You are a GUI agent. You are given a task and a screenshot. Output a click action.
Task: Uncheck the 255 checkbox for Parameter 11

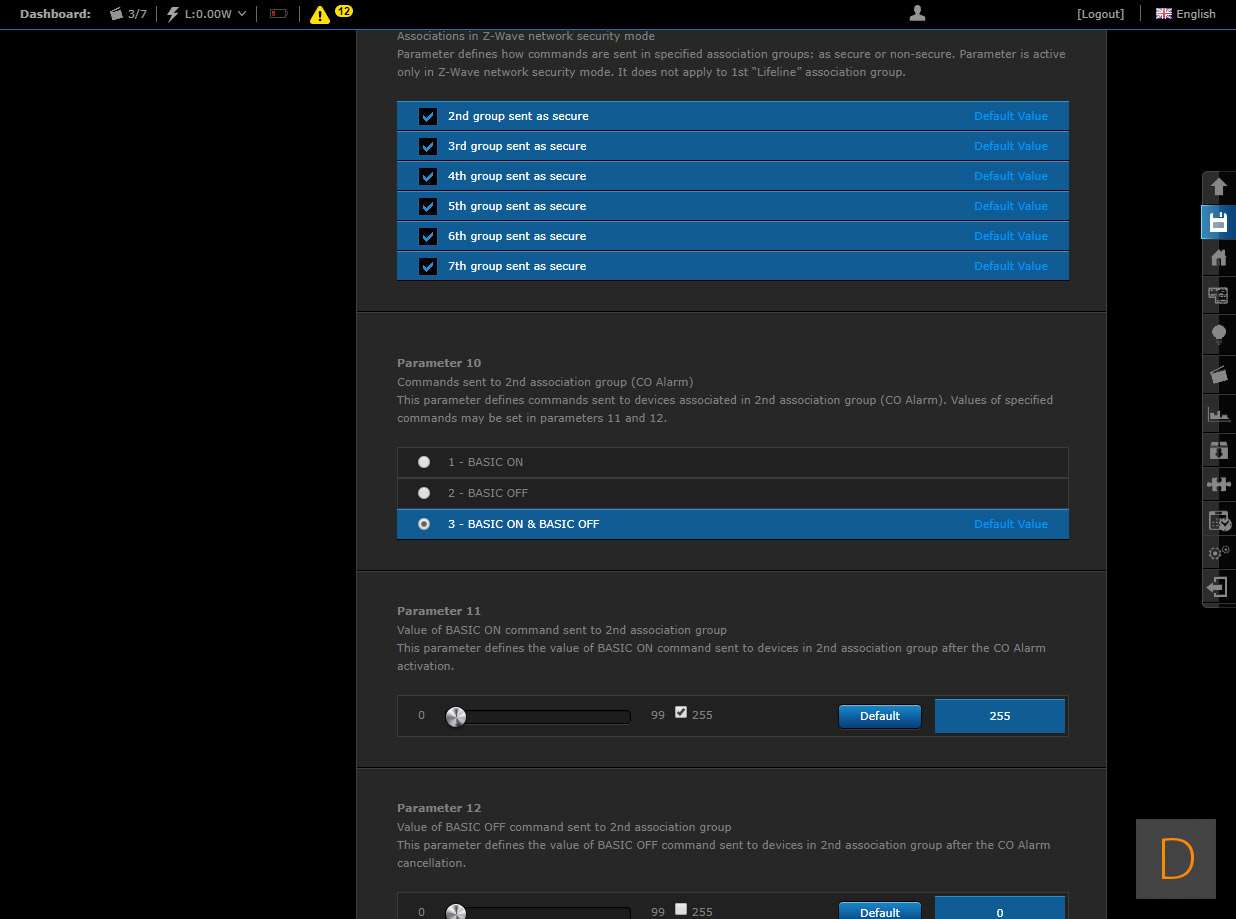coord(681,713)
